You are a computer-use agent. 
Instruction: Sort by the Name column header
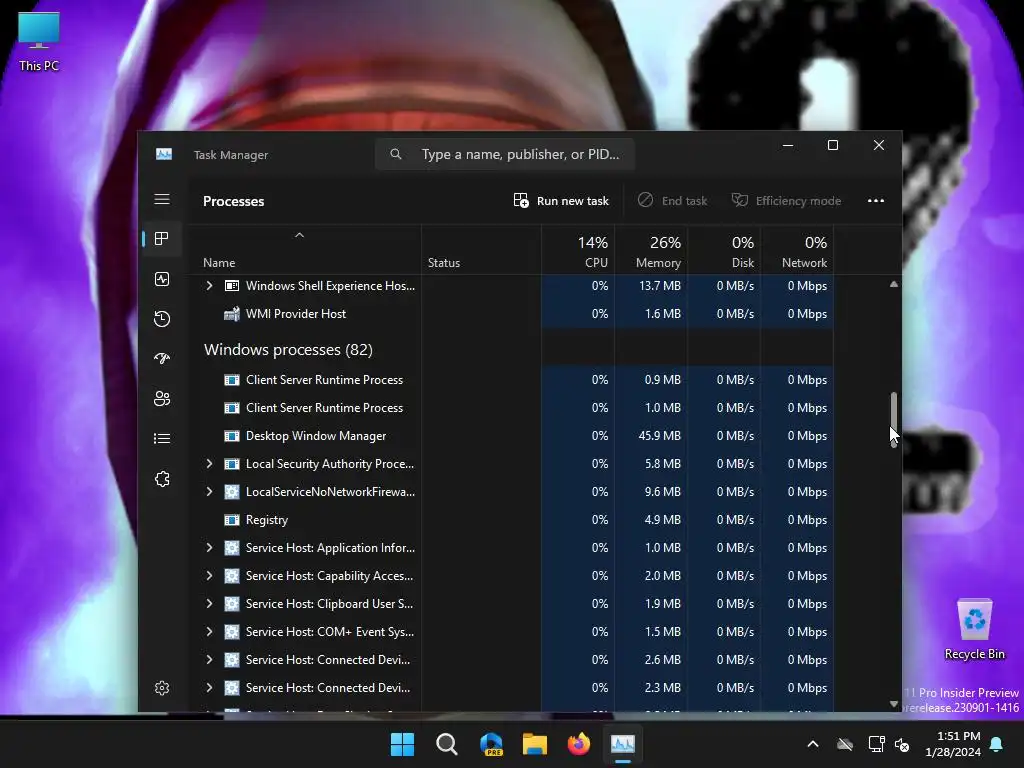(305, 250)
